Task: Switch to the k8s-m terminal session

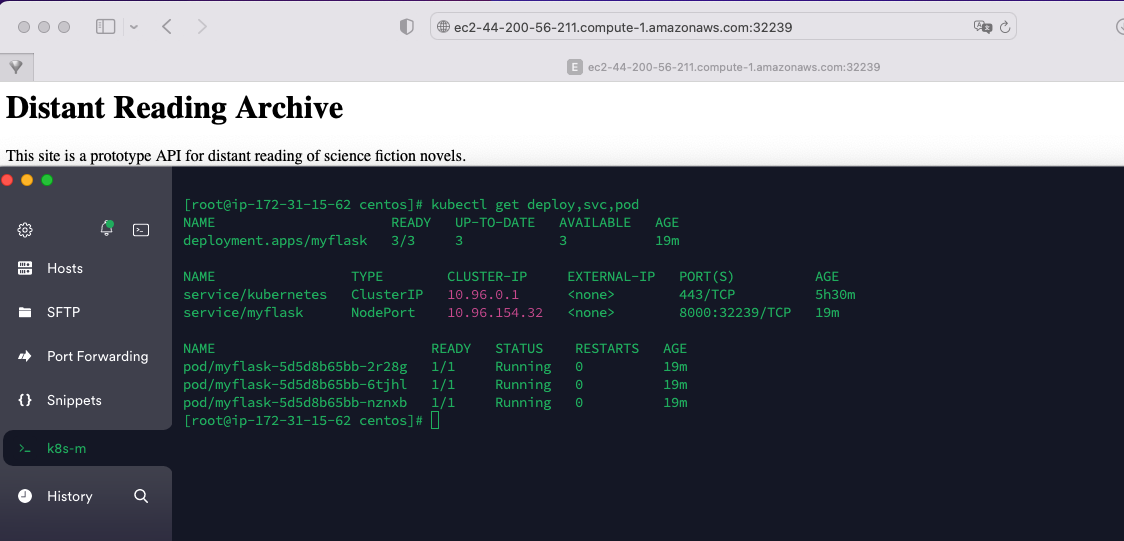Action: point(86,449)
